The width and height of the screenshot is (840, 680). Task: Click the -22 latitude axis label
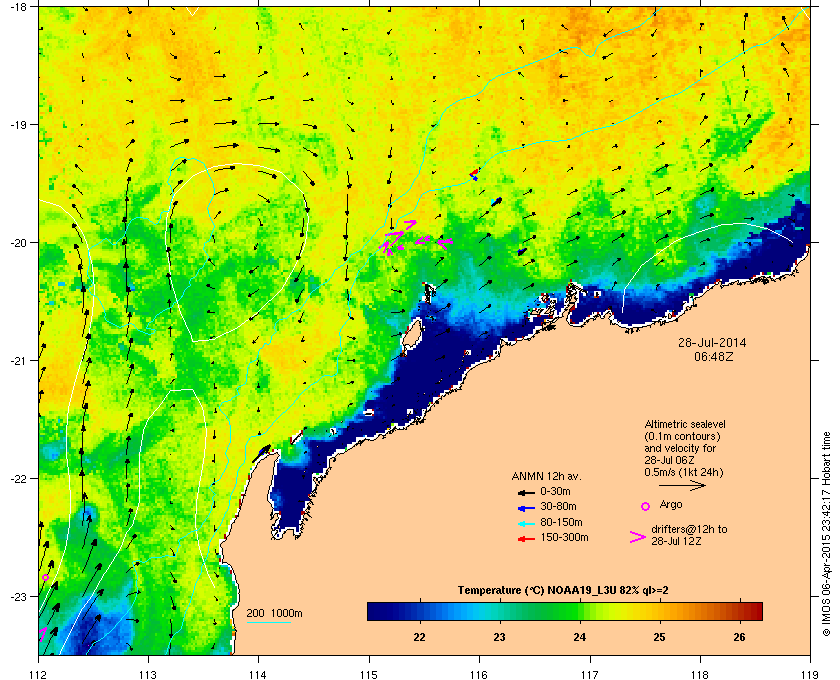[19, 478]
